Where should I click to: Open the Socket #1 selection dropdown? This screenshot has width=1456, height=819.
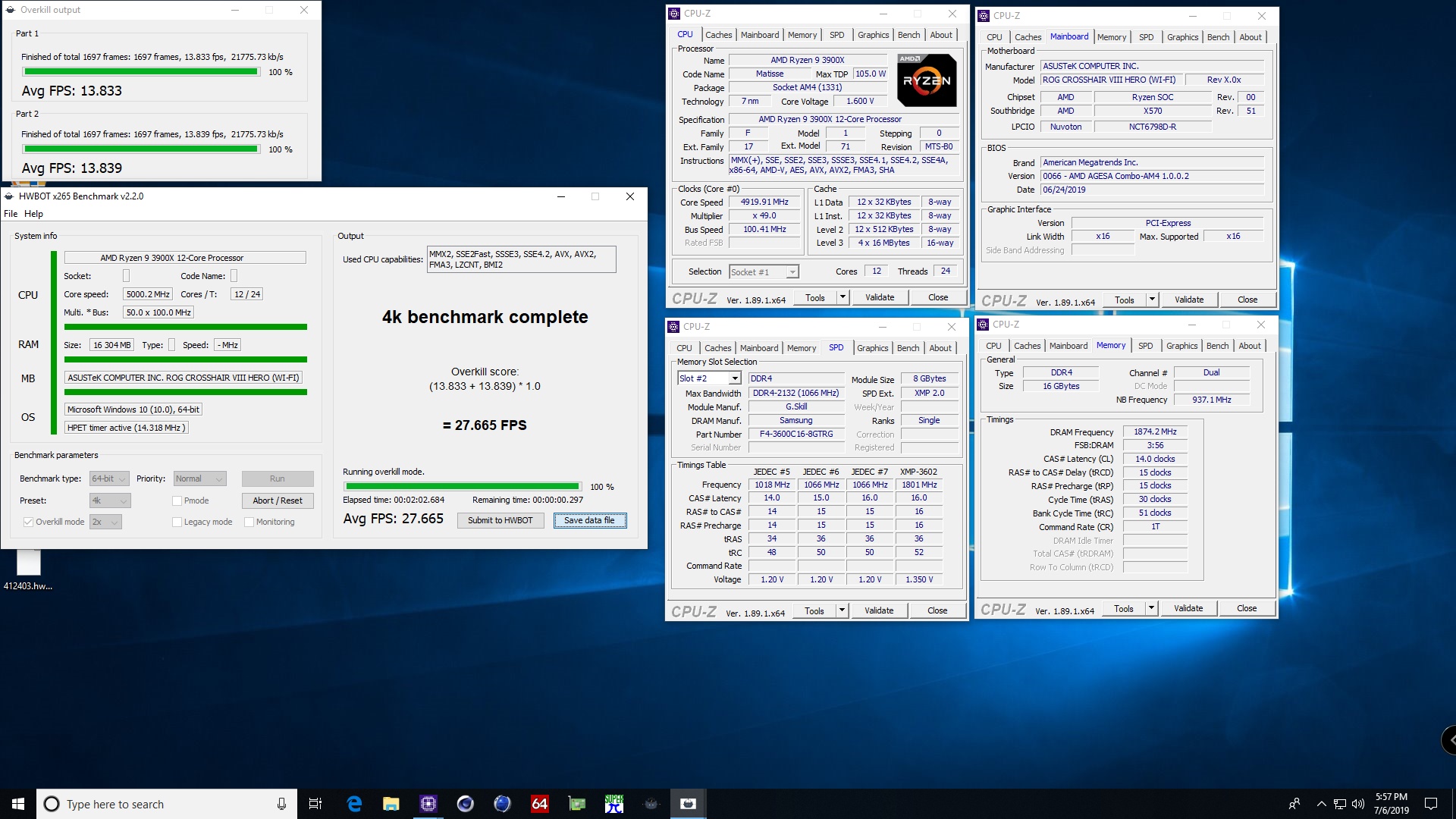764,272
